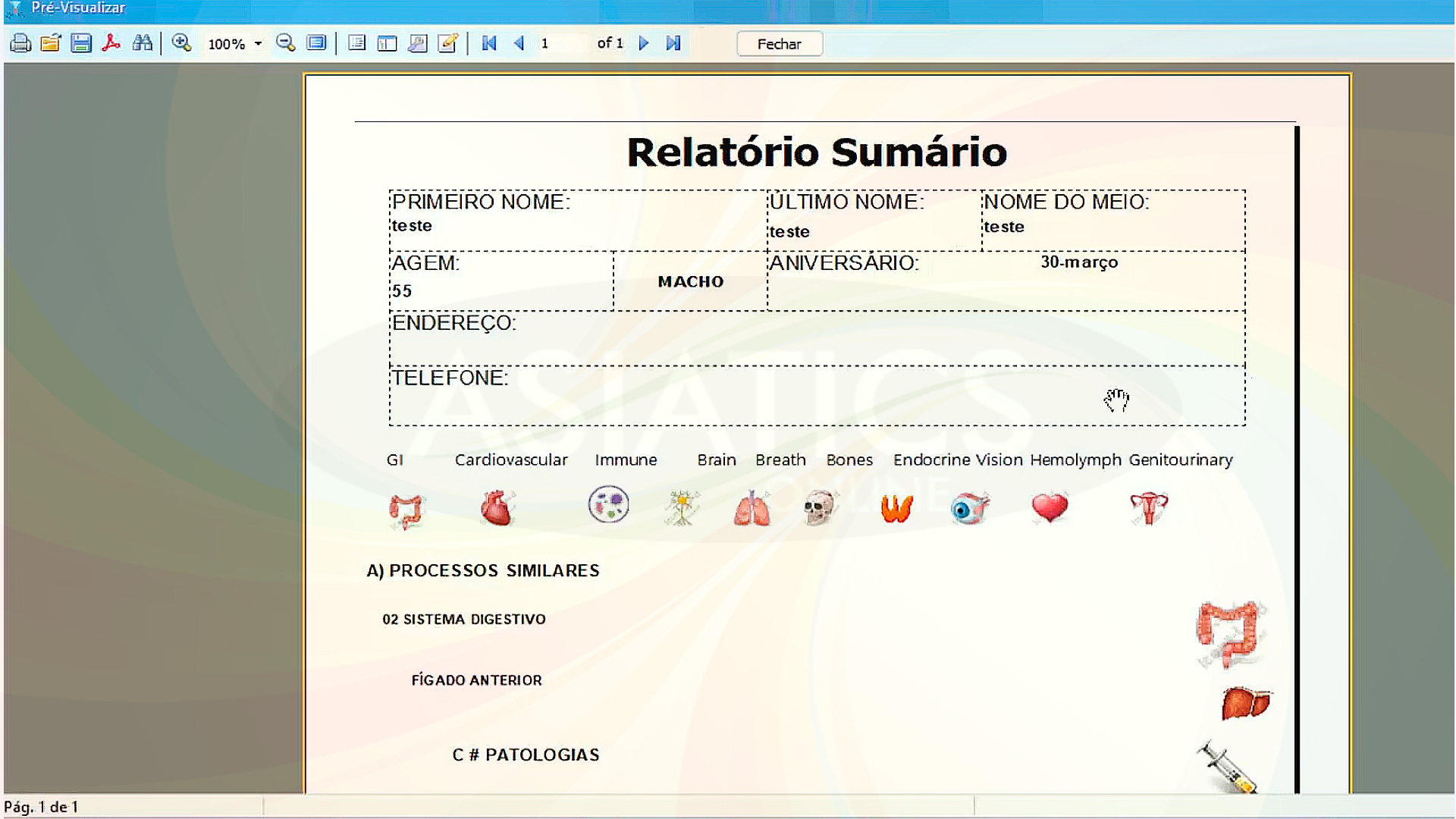Toggle the full screen view icon
Screen dimensions: 1456x819
pyautogui.click(x=316, y=43)
